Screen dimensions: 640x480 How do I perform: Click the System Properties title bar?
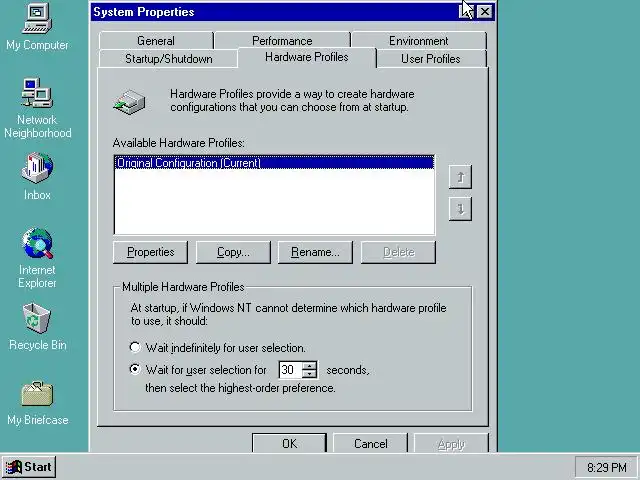pyautogui.click(x=273, y=12)
